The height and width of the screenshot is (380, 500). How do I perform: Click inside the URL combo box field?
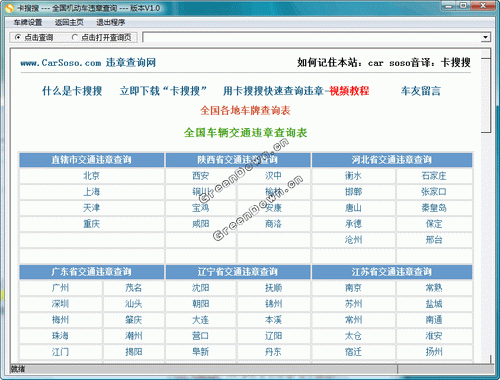(x=312, y=37)
